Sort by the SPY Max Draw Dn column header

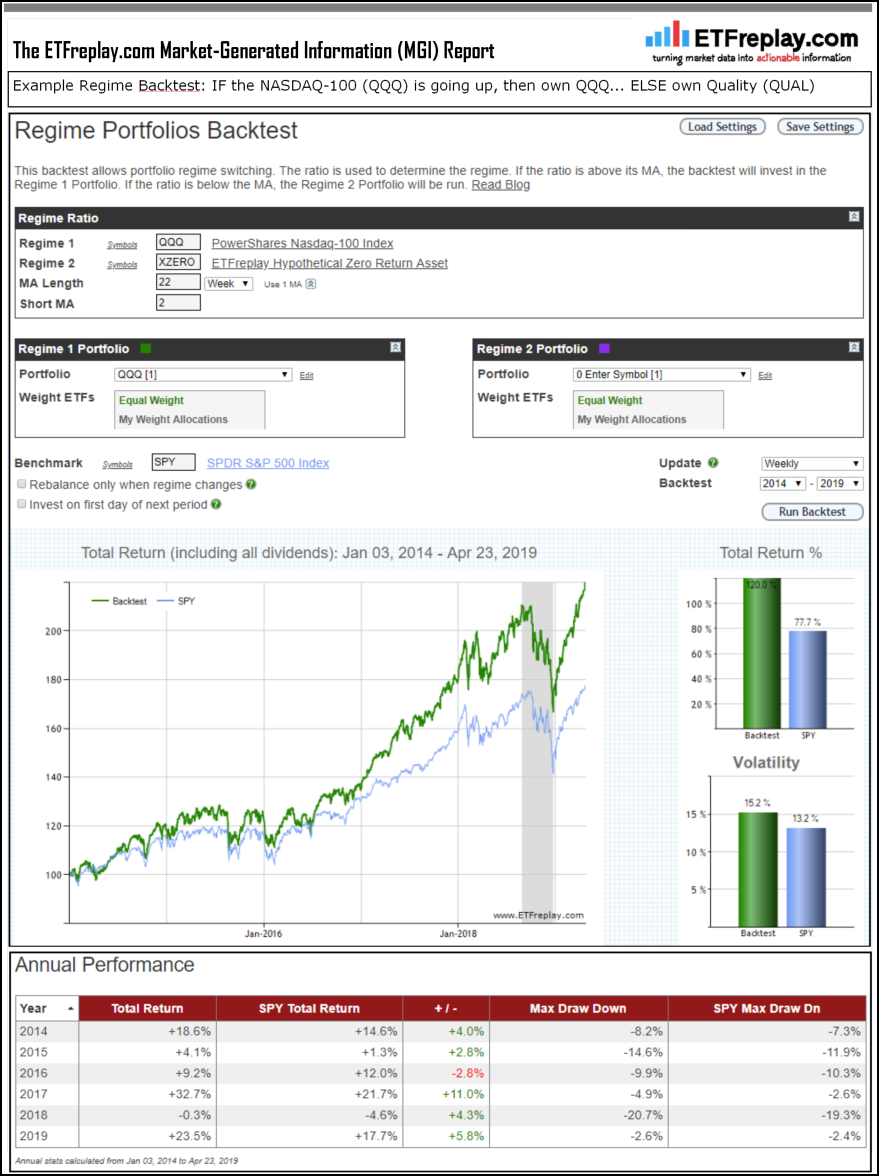coord(766,1009)
